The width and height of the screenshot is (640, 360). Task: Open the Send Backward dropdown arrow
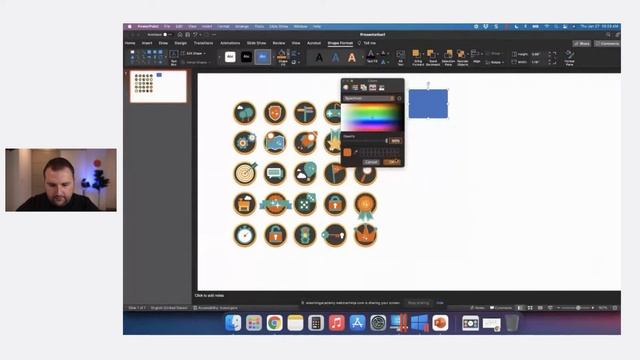click(x=438, y=54)
